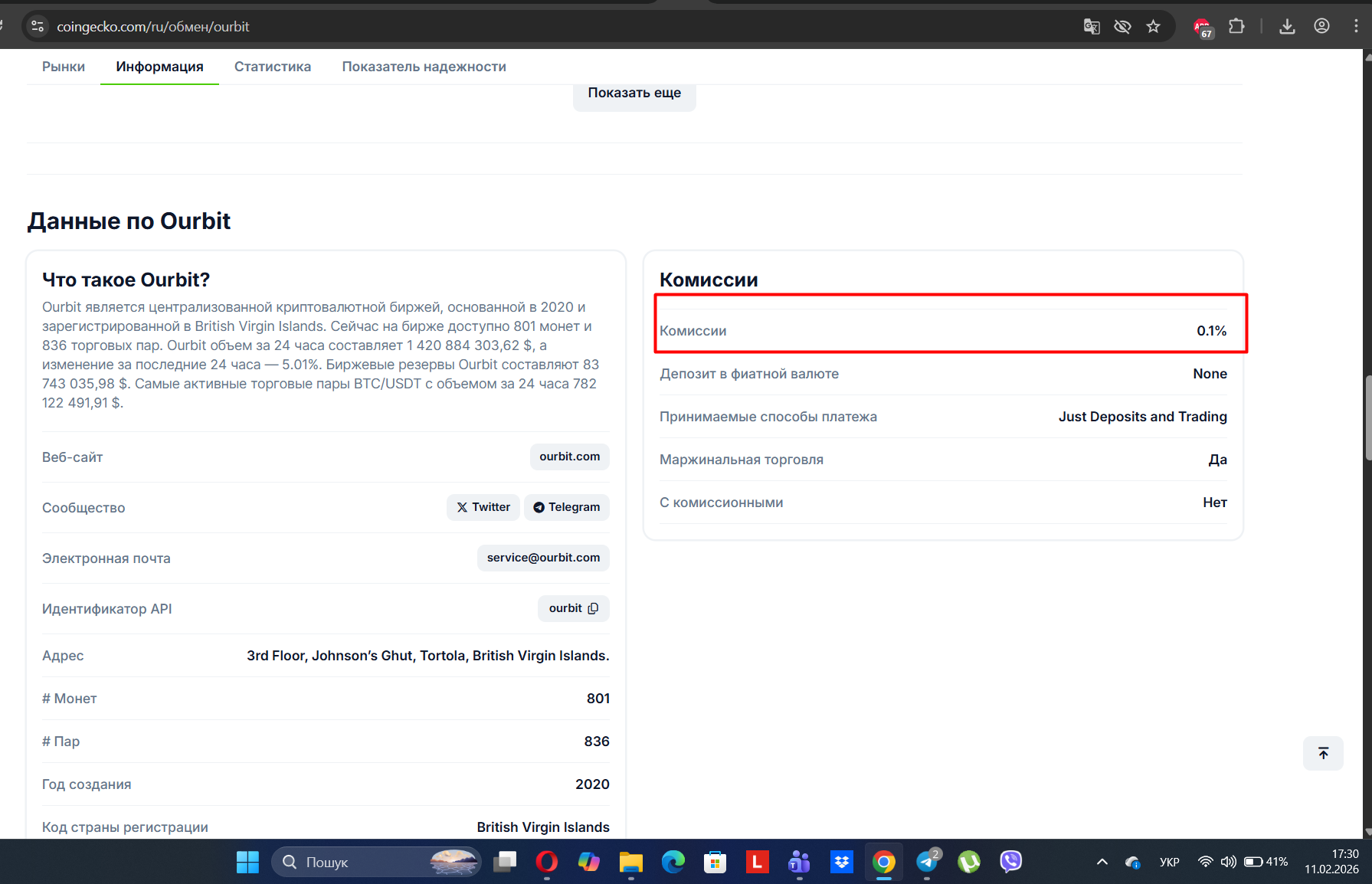
Task: Click the service@ourbit.com email link
Action: pyautogui.click(x=543, y=558)
